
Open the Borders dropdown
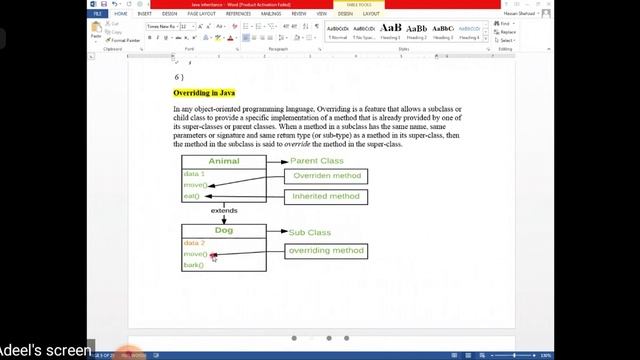[315, 38]
